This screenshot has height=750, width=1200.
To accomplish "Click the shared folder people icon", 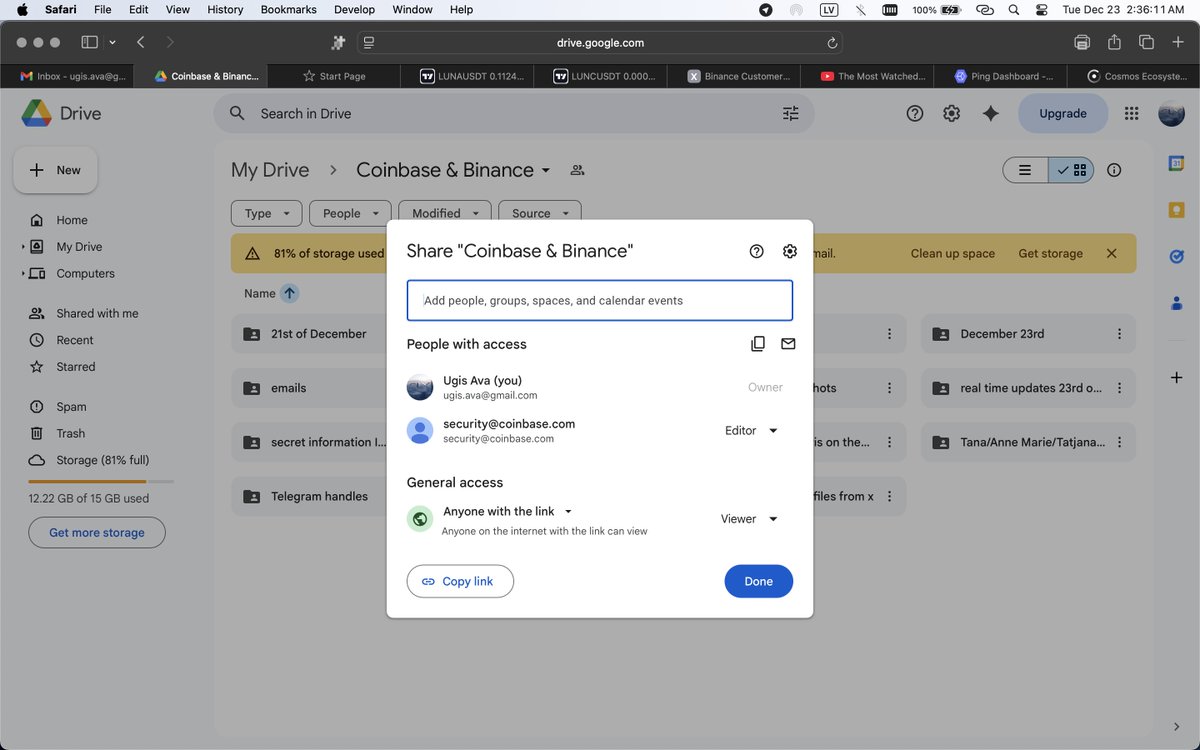I will click(x=577, y=170).
